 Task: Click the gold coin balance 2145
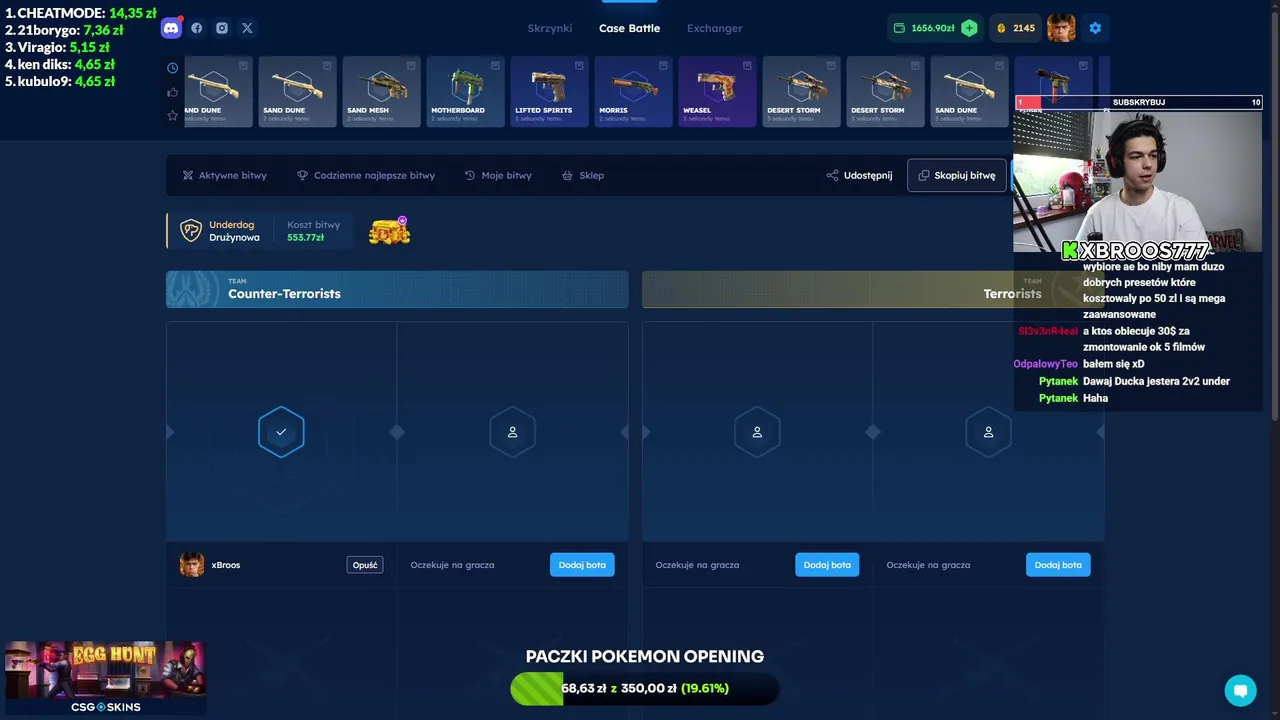coord(1015,28)
